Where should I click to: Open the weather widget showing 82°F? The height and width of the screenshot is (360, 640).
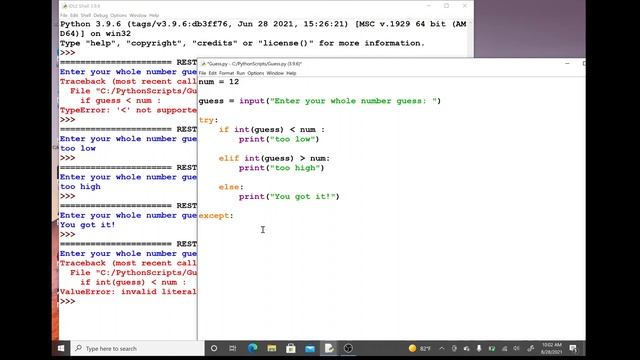coord(420,348)
